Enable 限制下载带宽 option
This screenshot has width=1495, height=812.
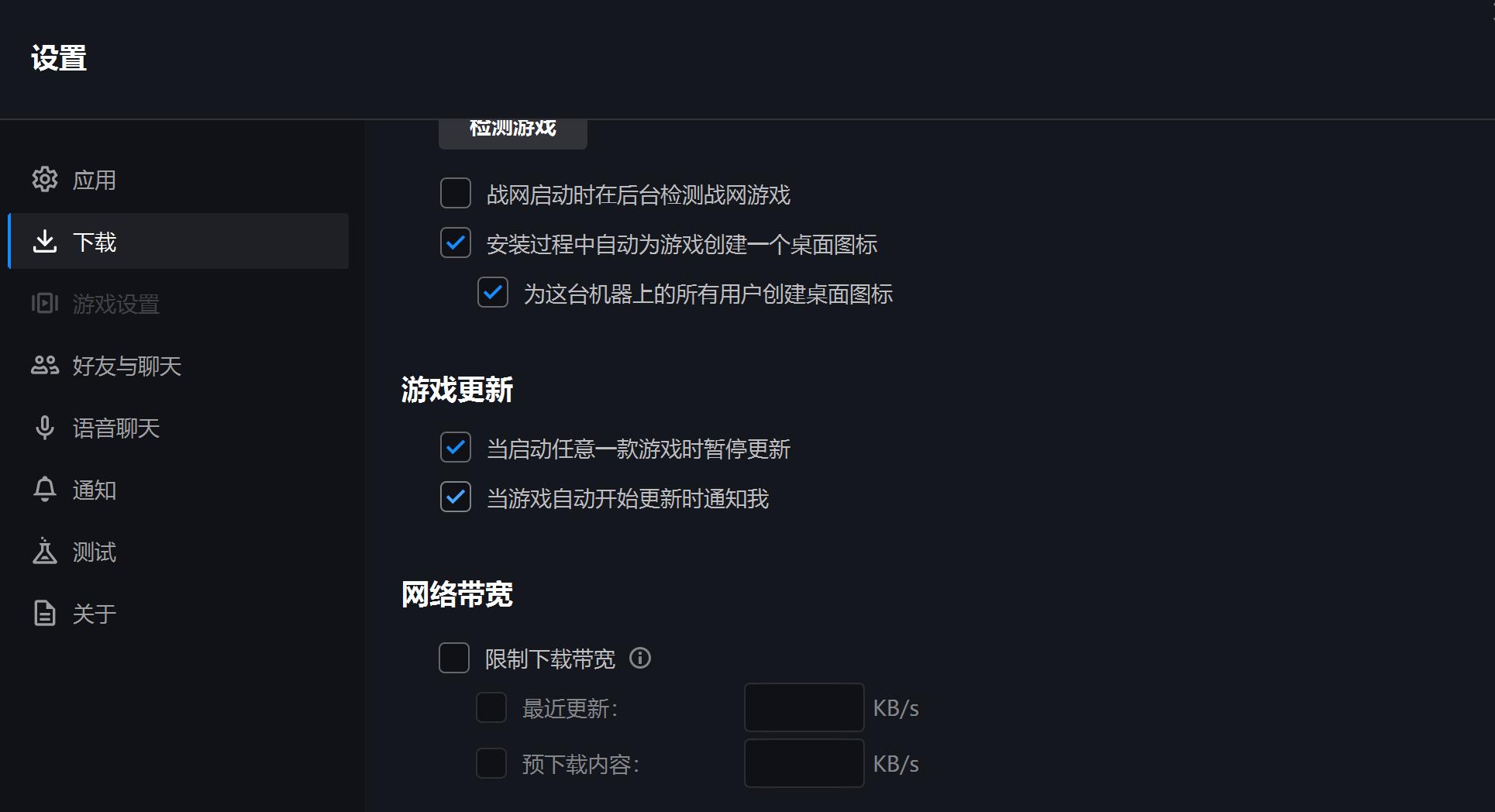[453, 658]
